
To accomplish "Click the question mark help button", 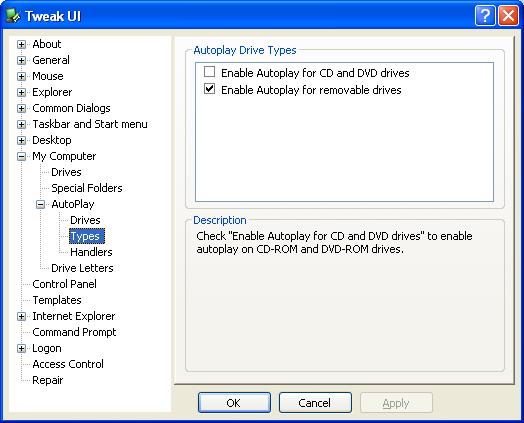I will click(485, 16).
